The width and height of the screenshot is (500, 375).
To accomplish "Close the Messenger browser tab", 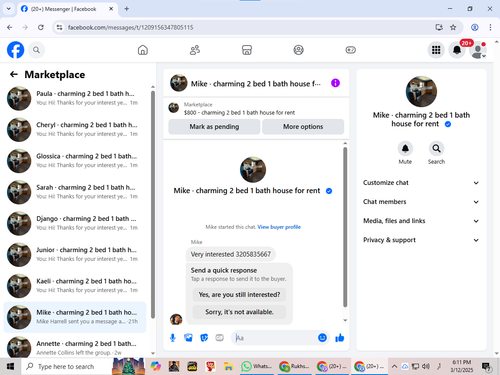I will (111, 9).
